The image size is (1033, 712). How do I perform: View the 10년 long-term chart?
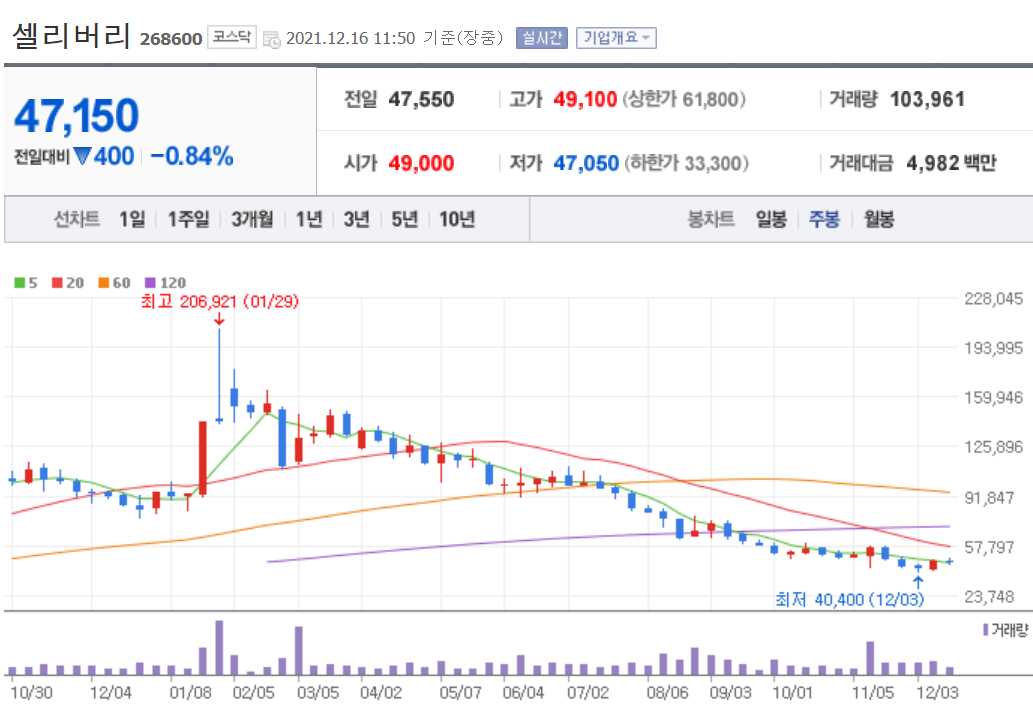coord(456,220)
